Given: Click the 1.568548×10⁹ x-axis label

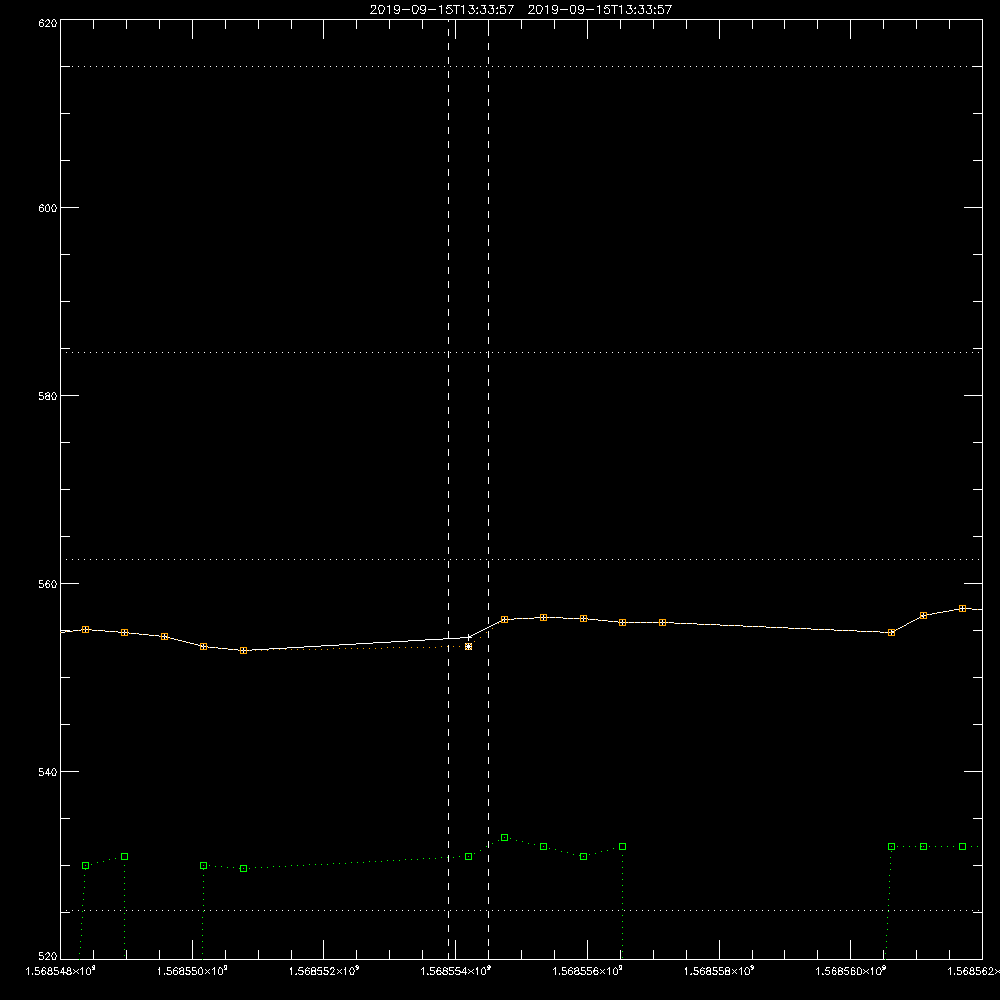Looking at the screenshot, I should 60,971.
